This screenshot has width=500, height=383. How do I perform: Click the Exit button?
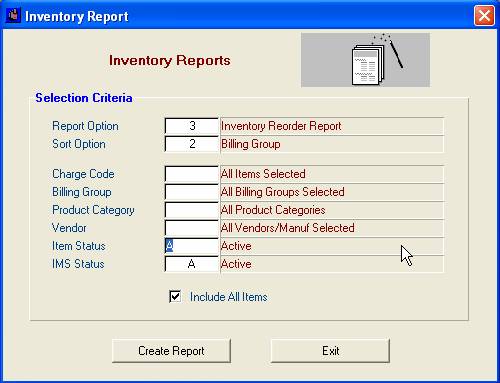tap(330, 351)
